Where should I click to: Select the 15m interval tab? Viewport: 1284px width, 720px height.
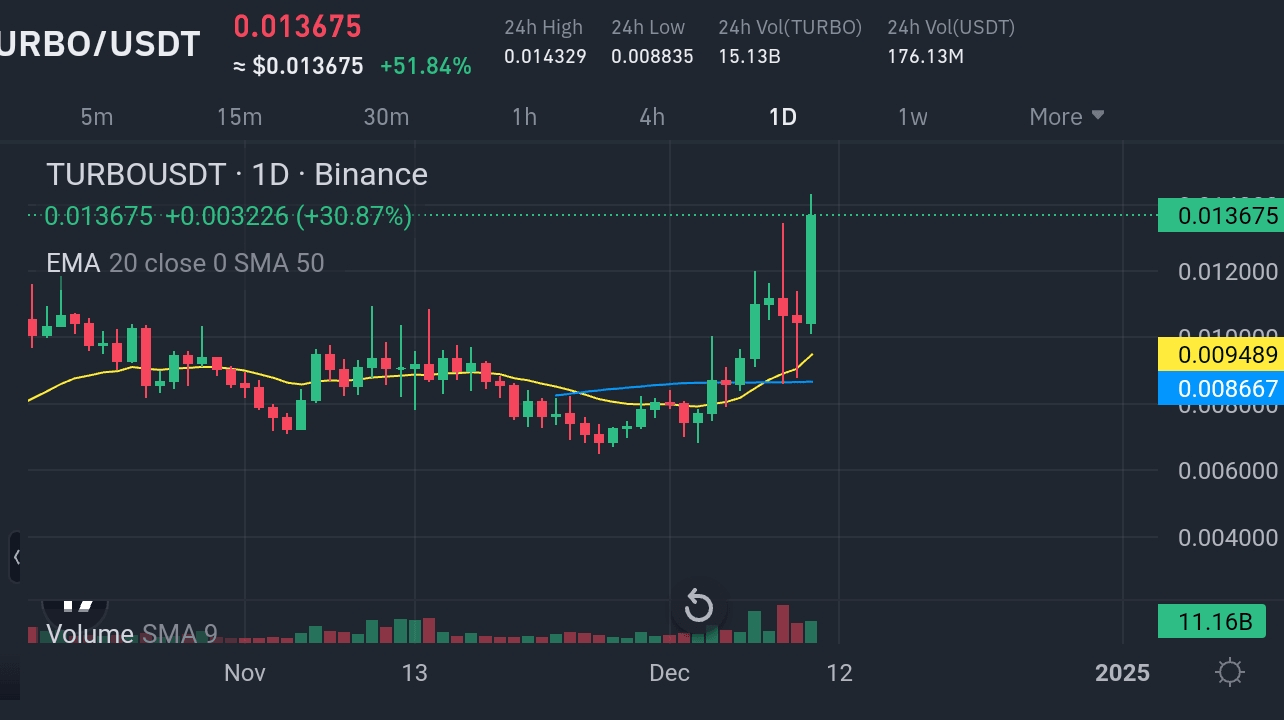(239, 117)
